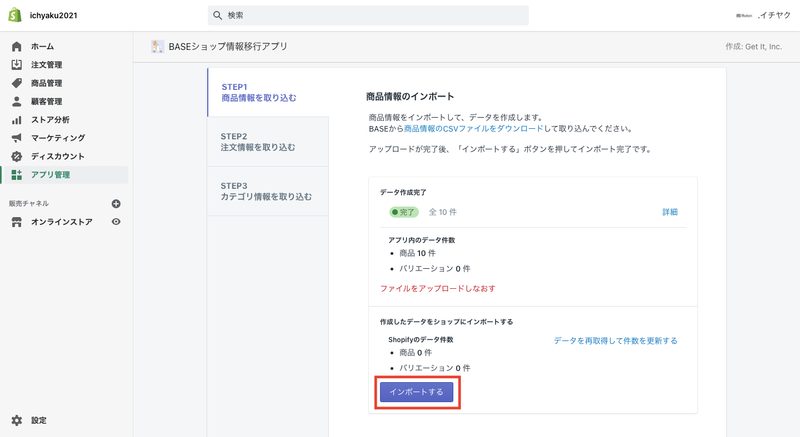The height and width of the screenshot is (437, 800).
Task: Click the discount badge icon
Action: coord(16,157)
